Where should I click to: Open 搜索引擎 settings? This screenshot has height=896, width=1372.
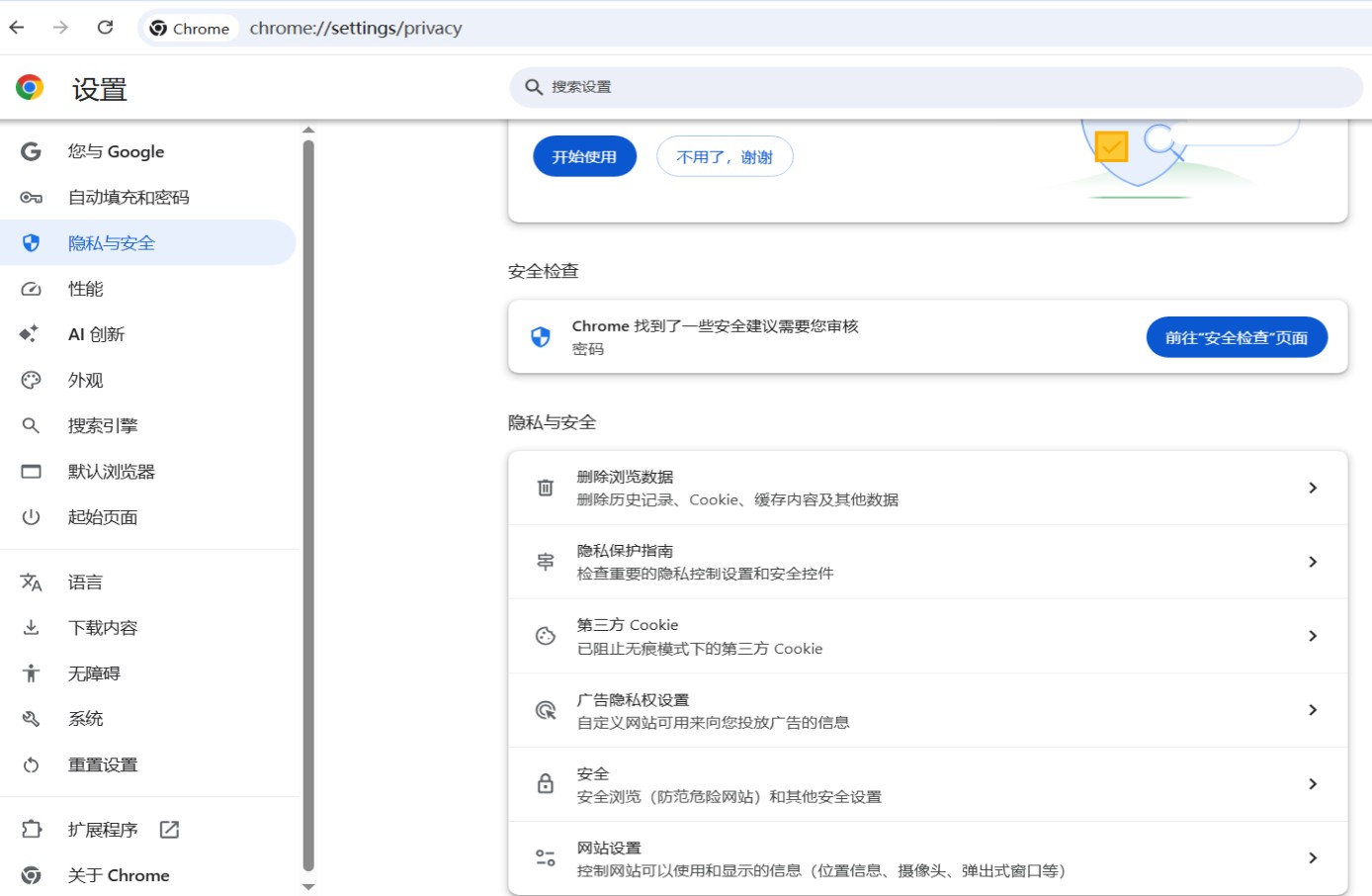[x=148, y=425]
